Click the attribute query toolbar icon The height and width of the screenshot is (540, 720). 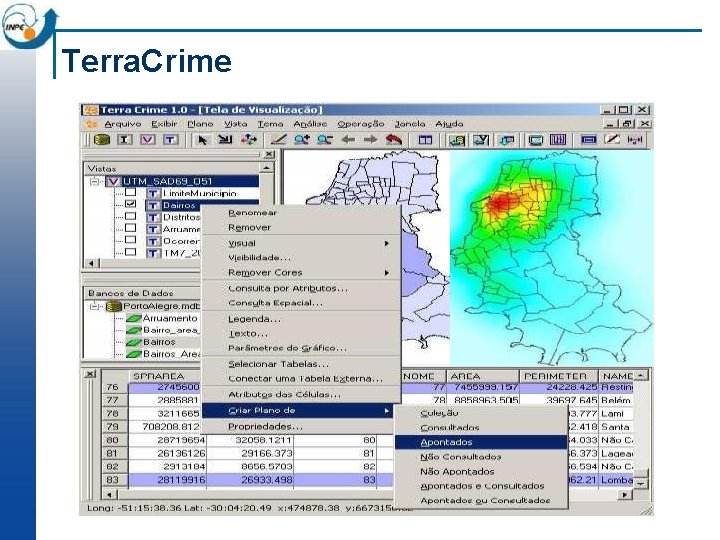[x=457, y=140]
